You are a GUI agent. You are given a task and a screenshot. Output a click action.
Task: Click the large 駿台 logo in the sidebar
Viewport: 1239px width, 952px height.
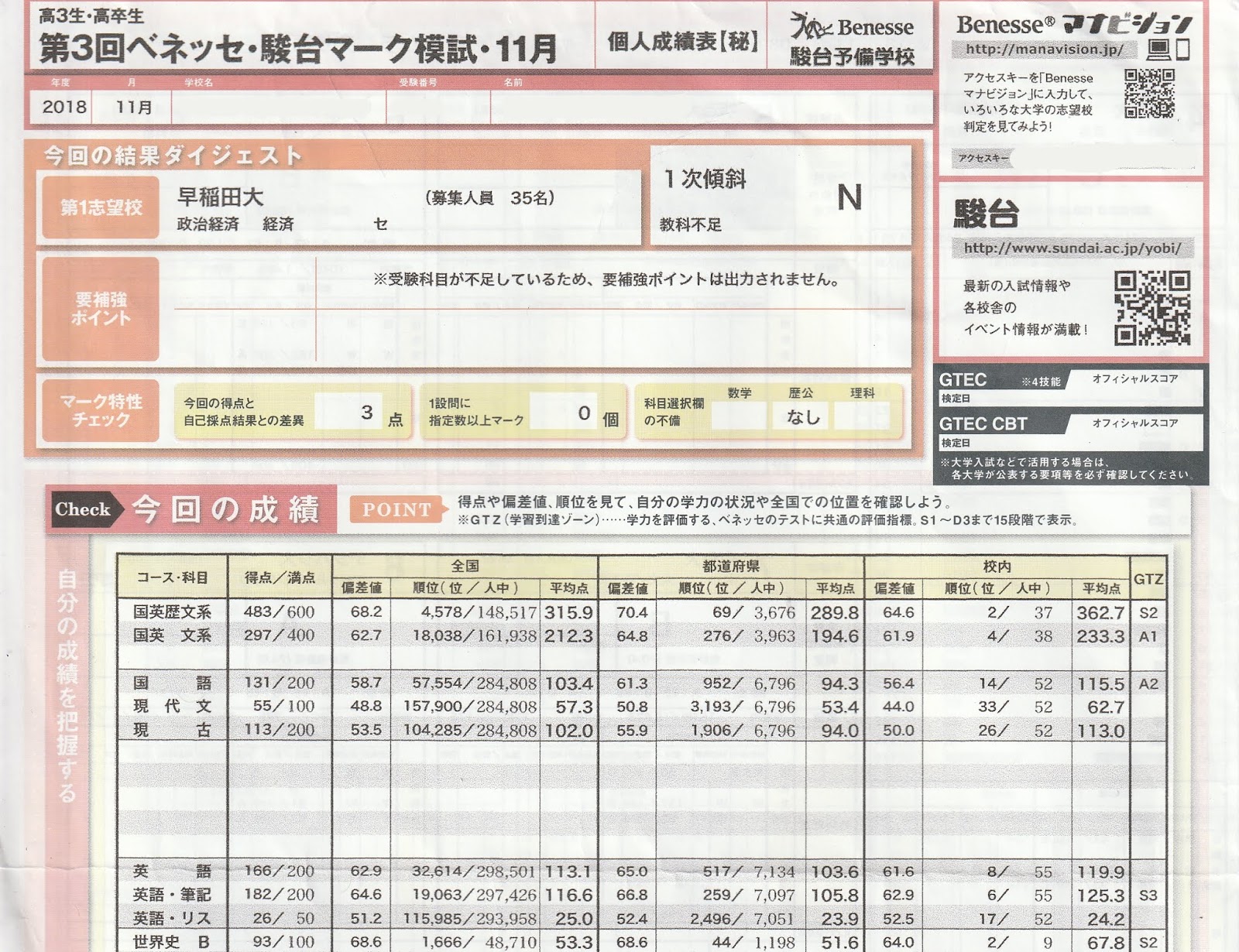coord(987,214)
